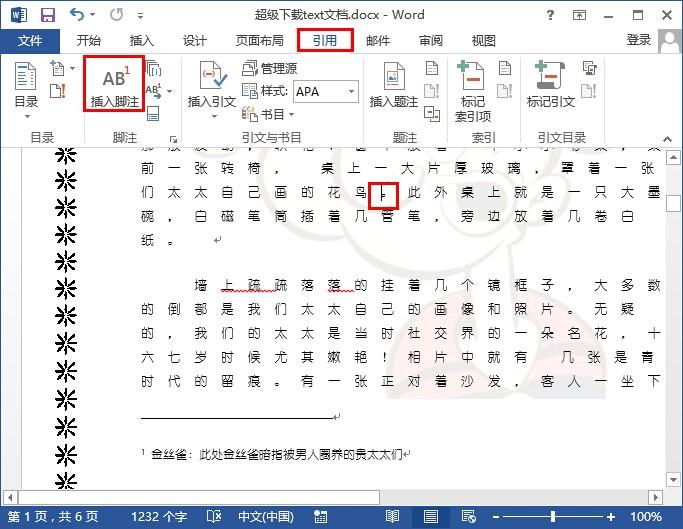The image size is (683, 529).
Task: Expand the 目录 table of contents dropdown
Action: (26, 115)
